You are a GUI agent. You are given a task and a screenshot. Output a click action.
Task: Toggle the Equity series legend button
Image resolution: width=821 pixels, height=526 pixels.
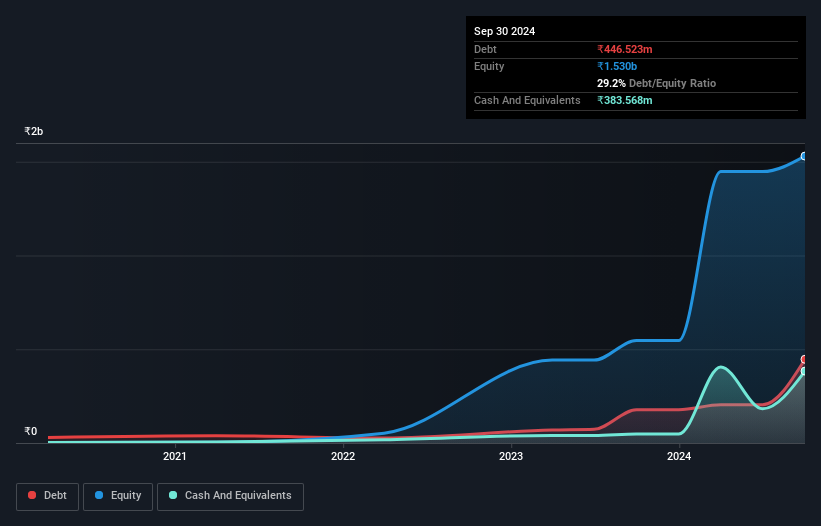coord(118,496)
